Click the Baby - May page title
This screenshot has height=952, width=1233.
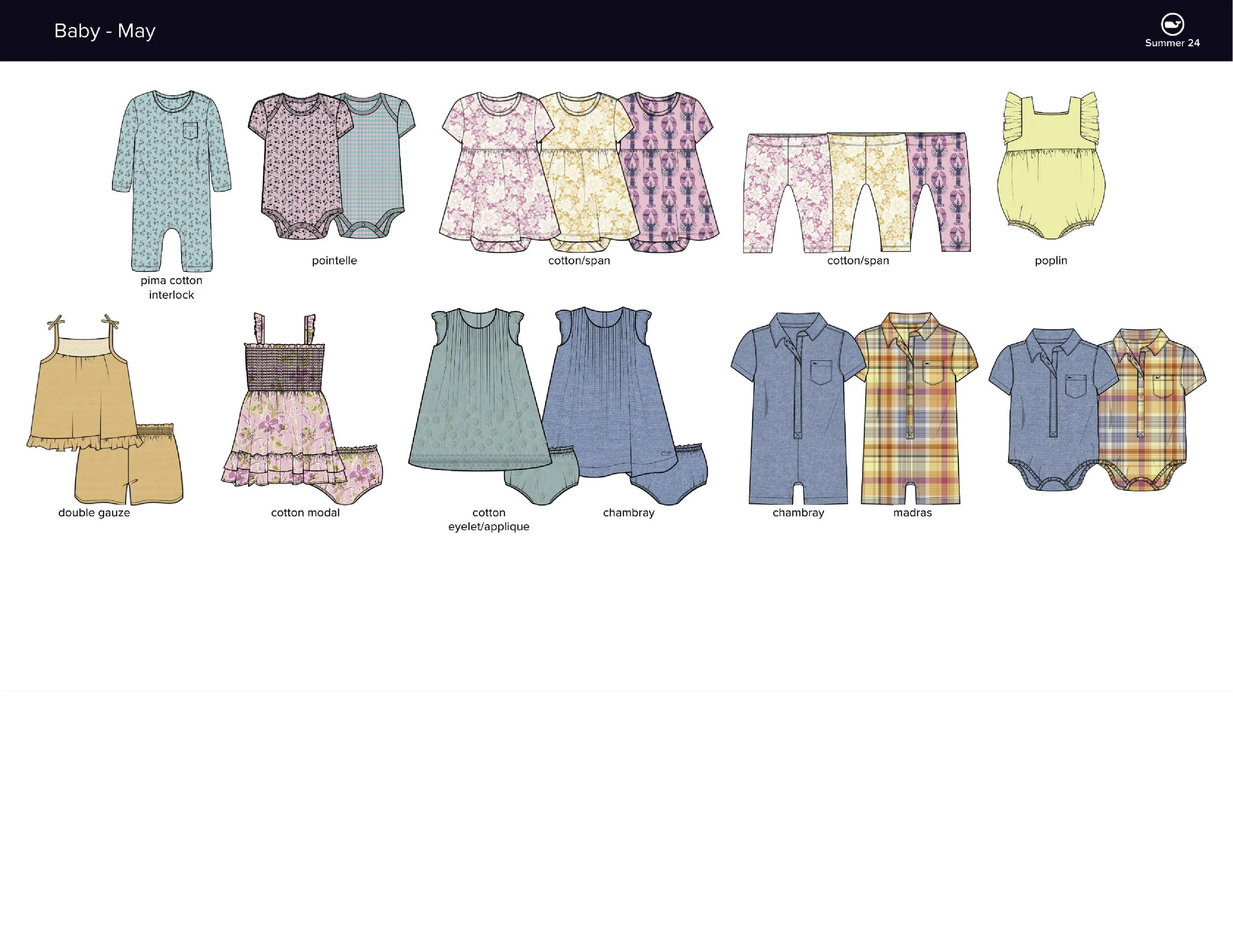click(105, 31)
